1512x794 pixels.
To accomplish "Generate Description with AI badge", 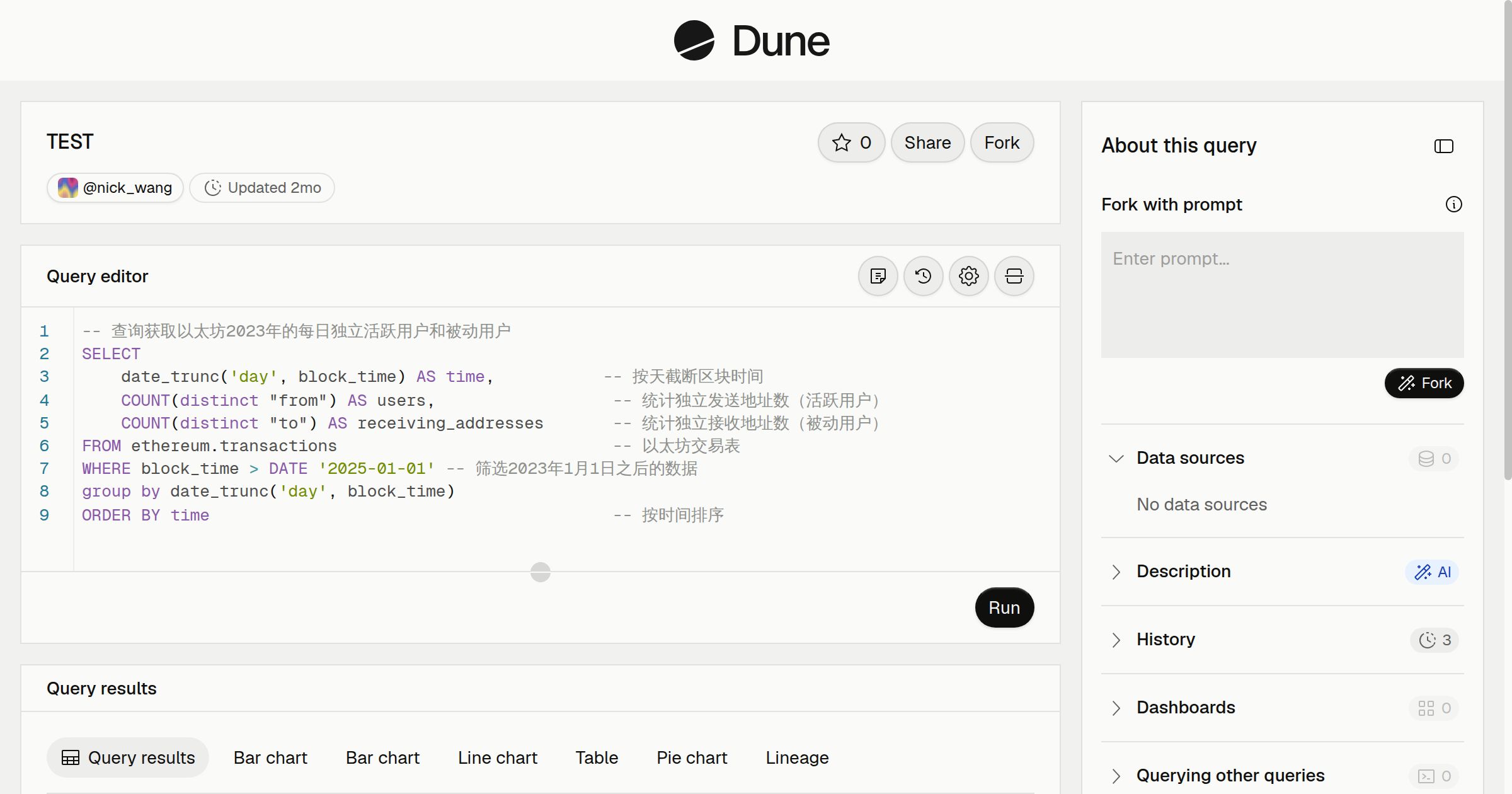I will (x=1432, y=572).
